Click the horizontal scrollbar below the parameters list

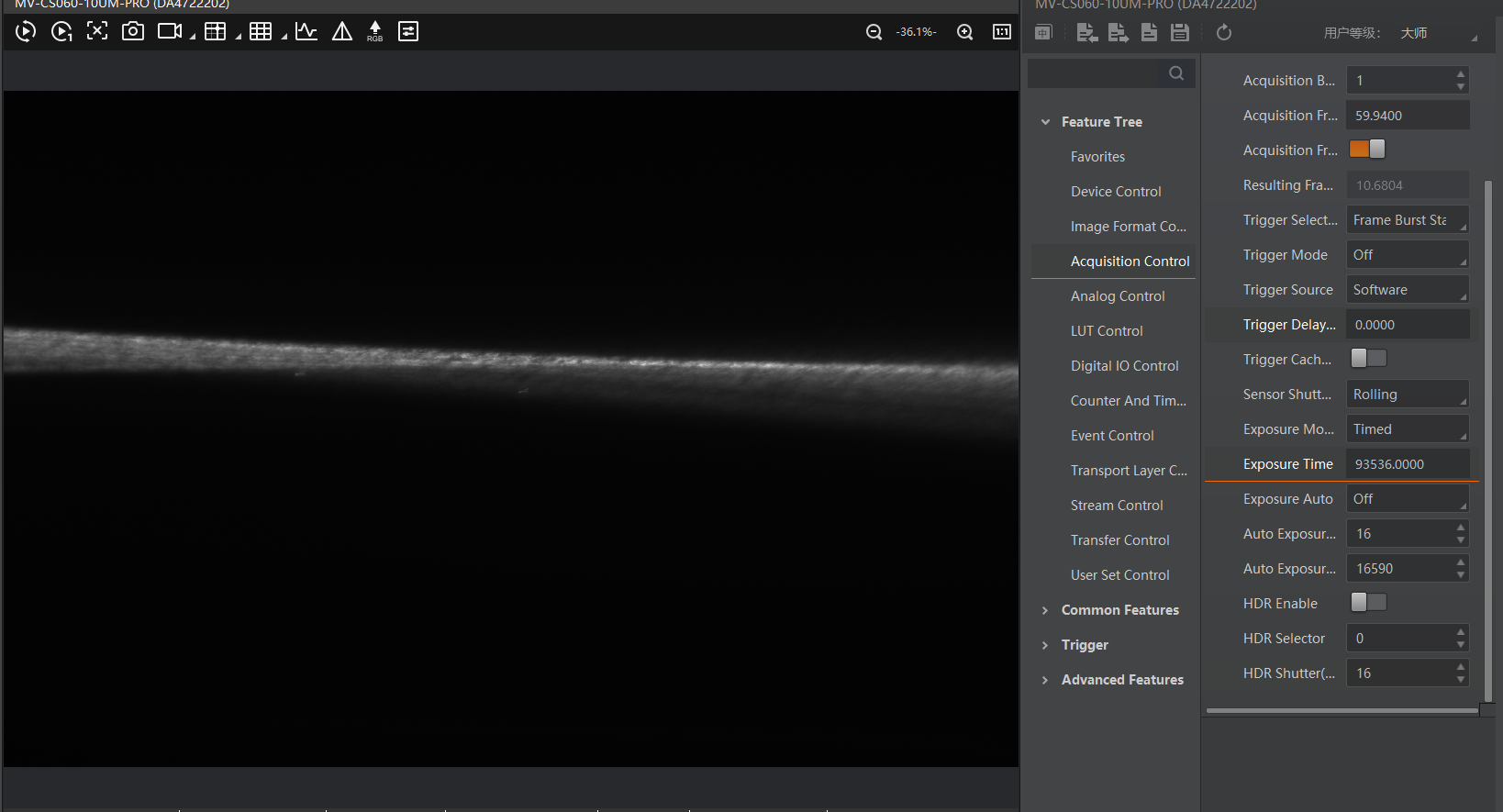pyautogui.click(x=1341, y=710)
